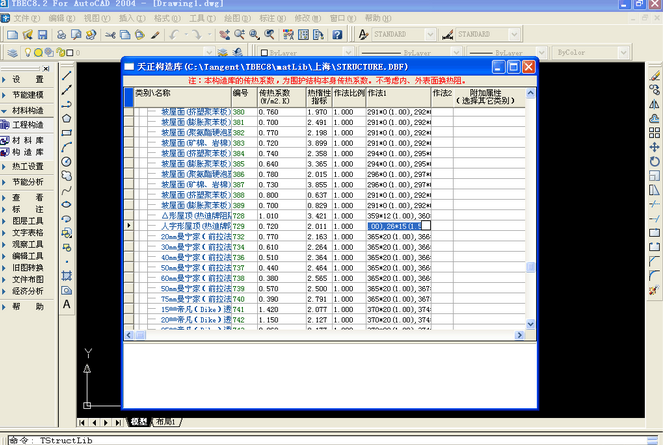Open the 编辑 menu
This screenshot has height=445, width=664.
point(61,18)
